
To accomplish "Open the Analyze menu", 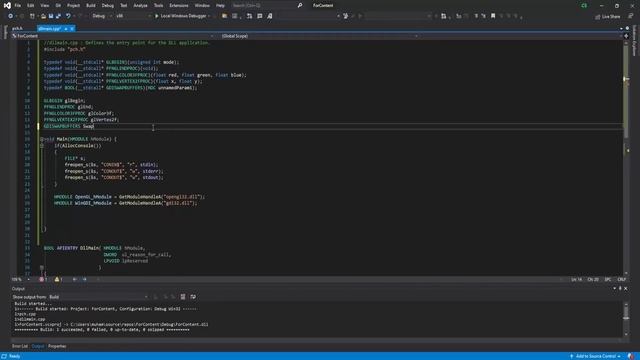I will [140, 6].
